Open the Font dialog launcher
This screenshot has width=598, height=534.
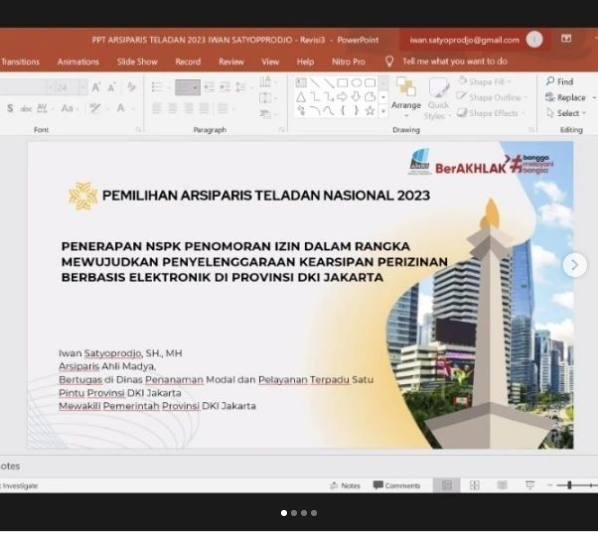pyautogui.click(x=138, y=130)
